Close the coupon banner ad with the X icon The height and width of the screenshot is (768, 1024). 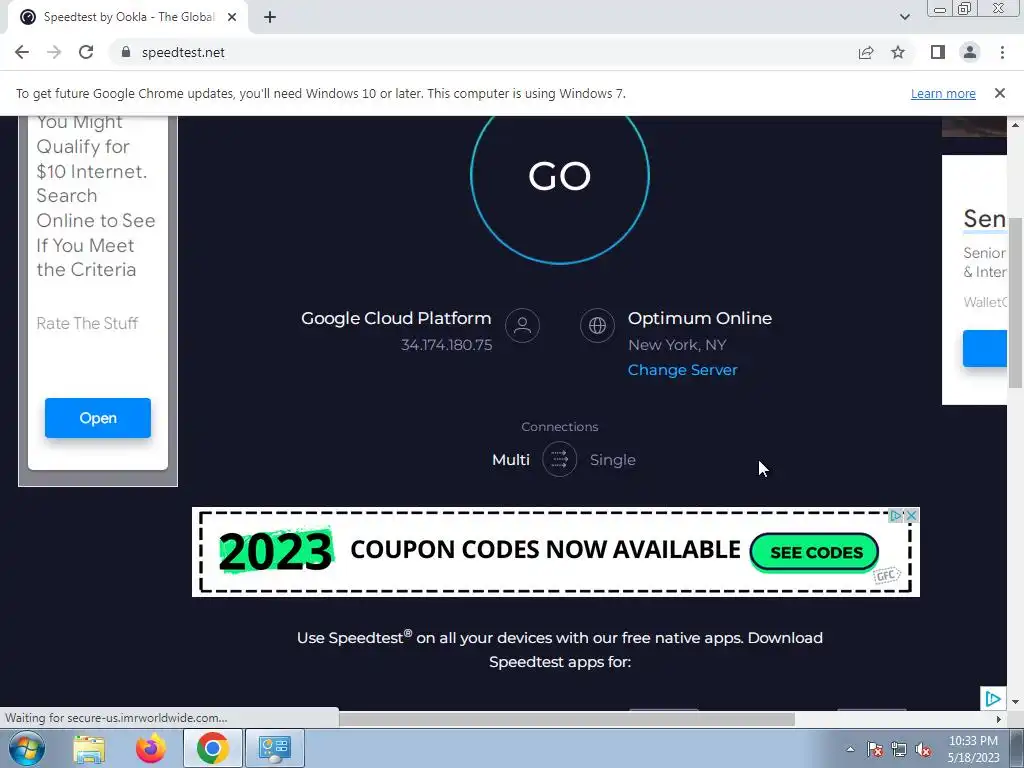pyautogui.click(x=912, y=516)
